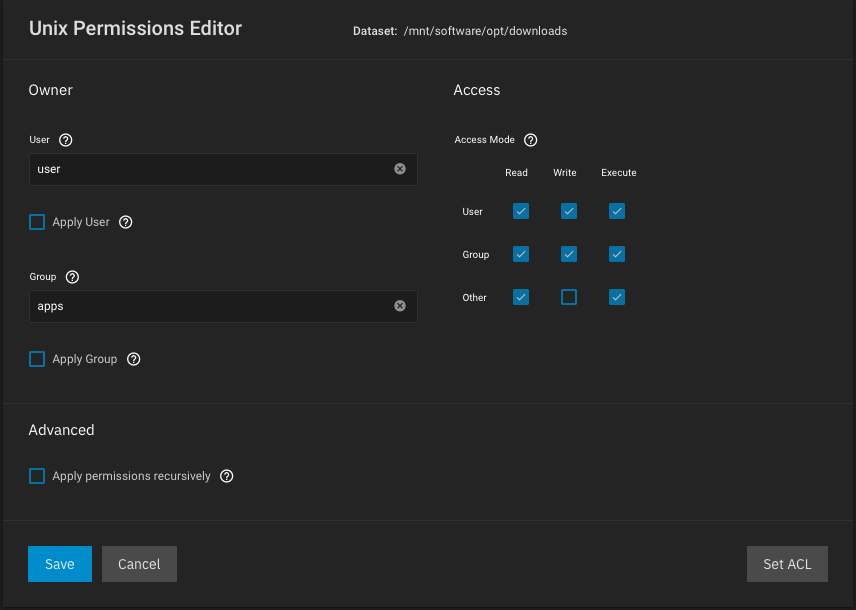Open the Apply User help tooltip icon
This screenshot has height=610, width=856.
[126, 222]
